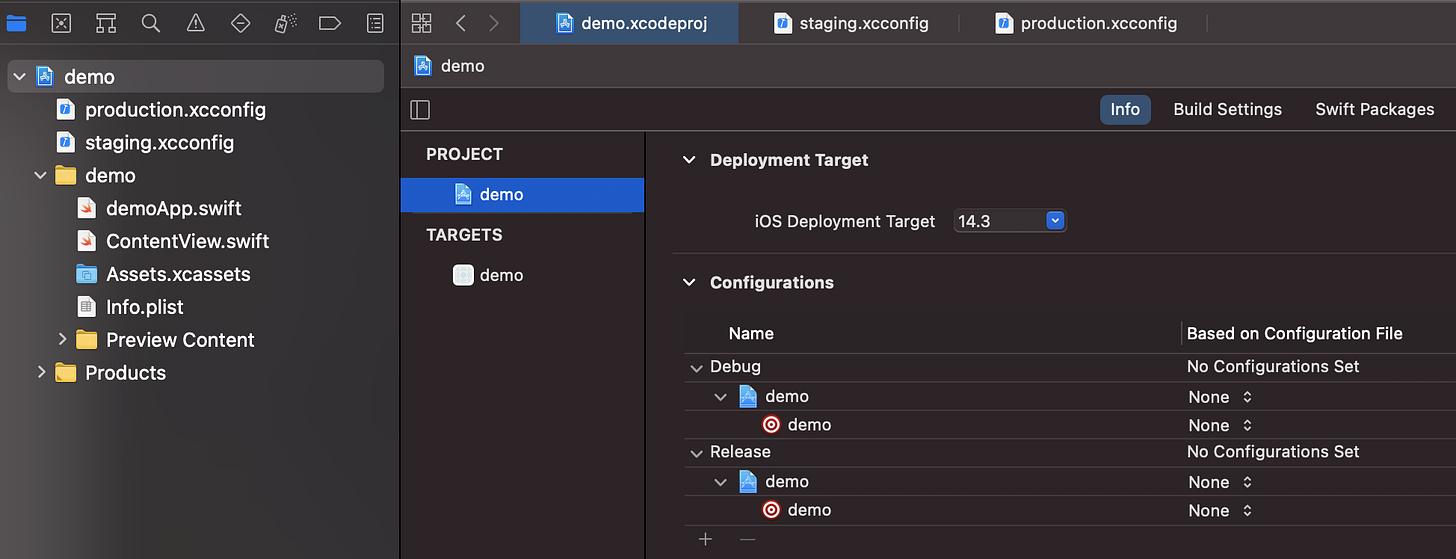
Task: Select the Info tab
Action: click(x=1125, y=110)
